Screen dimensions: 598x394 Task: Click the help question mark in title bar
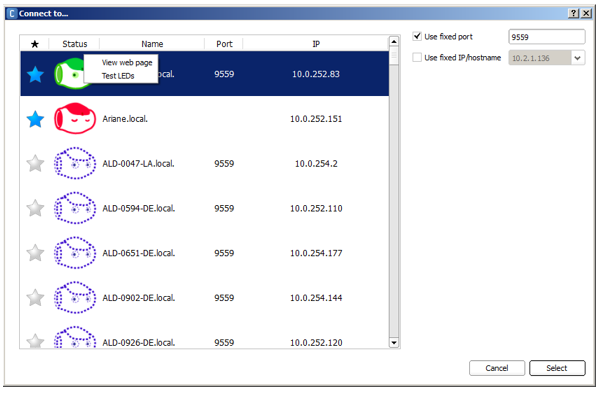574,13
